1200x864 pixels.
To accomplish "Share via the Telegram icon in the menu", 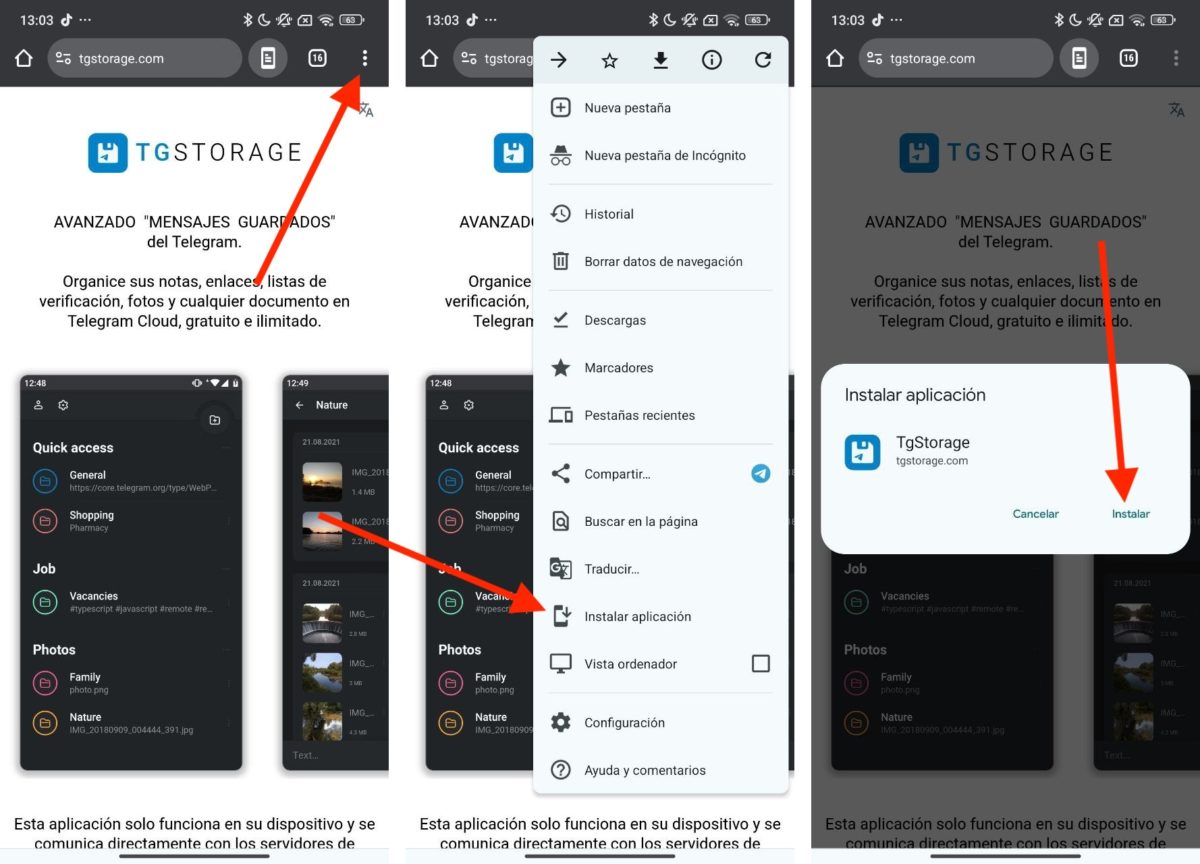I will click(x=761, y=474).
